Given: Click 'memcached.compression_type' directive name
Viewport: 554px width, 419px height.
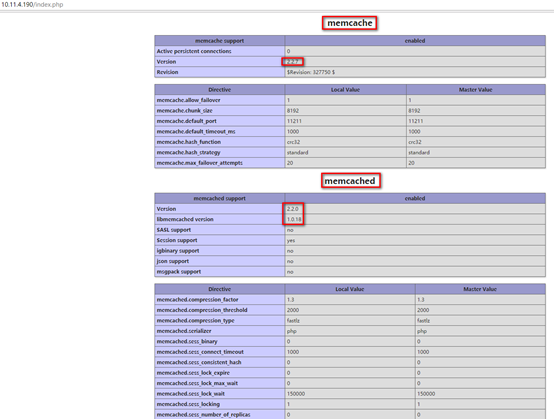Looking at the screenshot, I should [x=195, y=320].
